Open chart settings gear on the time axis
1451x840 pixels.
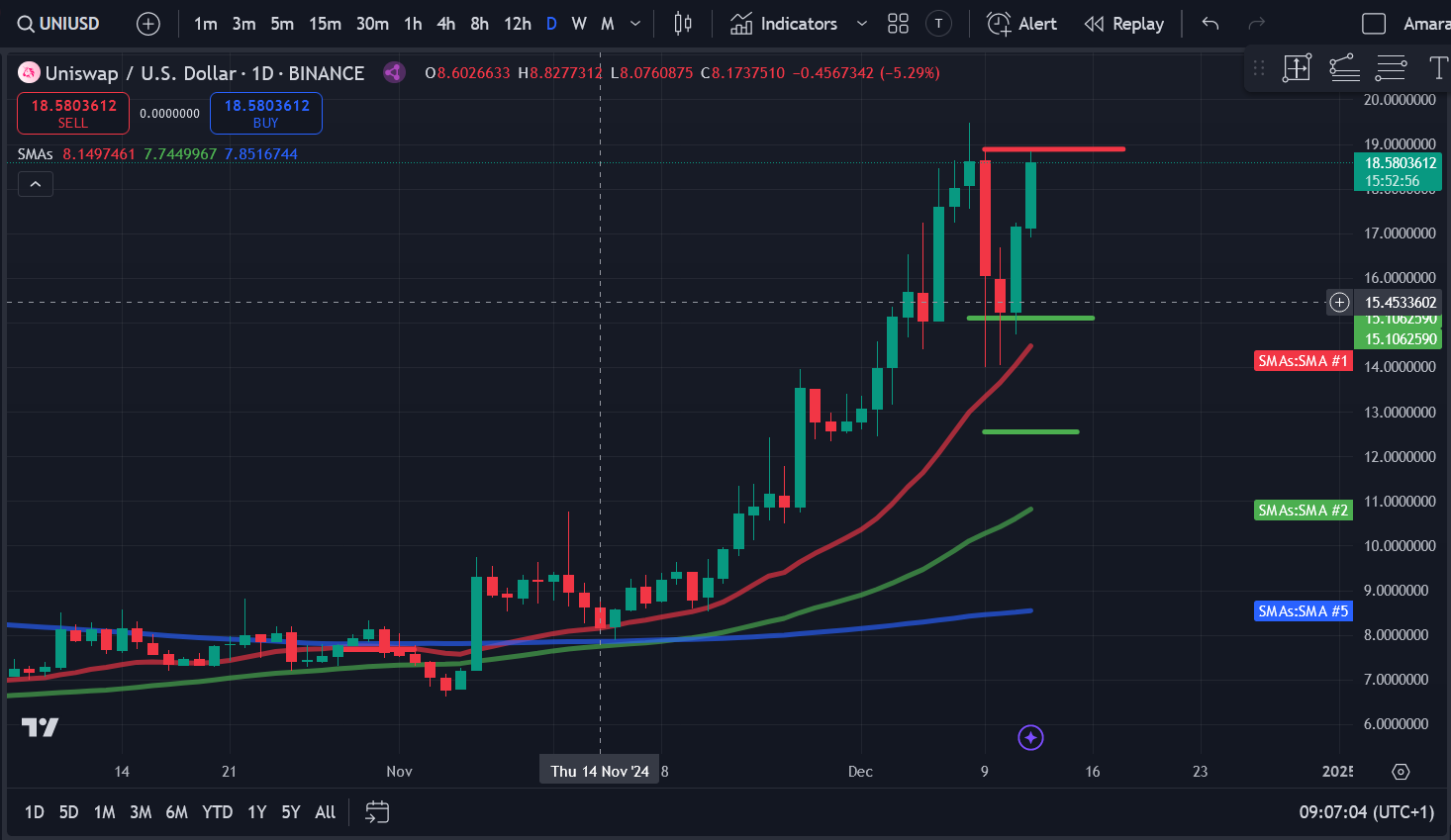pos(1401,772)
